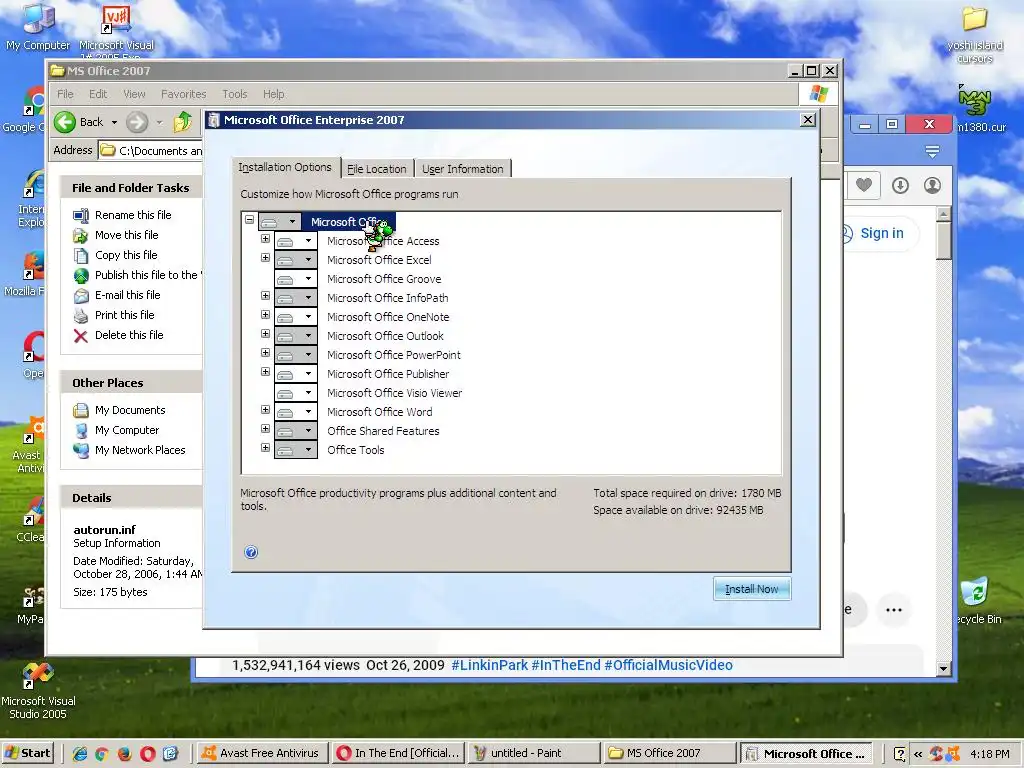
Task: Select the Microsoft Office InfoPath tree item
Action: (387, 298)
